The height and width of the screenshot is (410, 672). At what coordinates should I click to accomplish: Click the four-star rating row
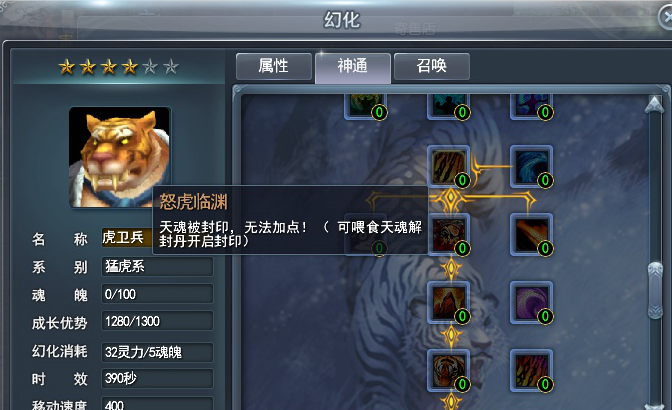118,67
